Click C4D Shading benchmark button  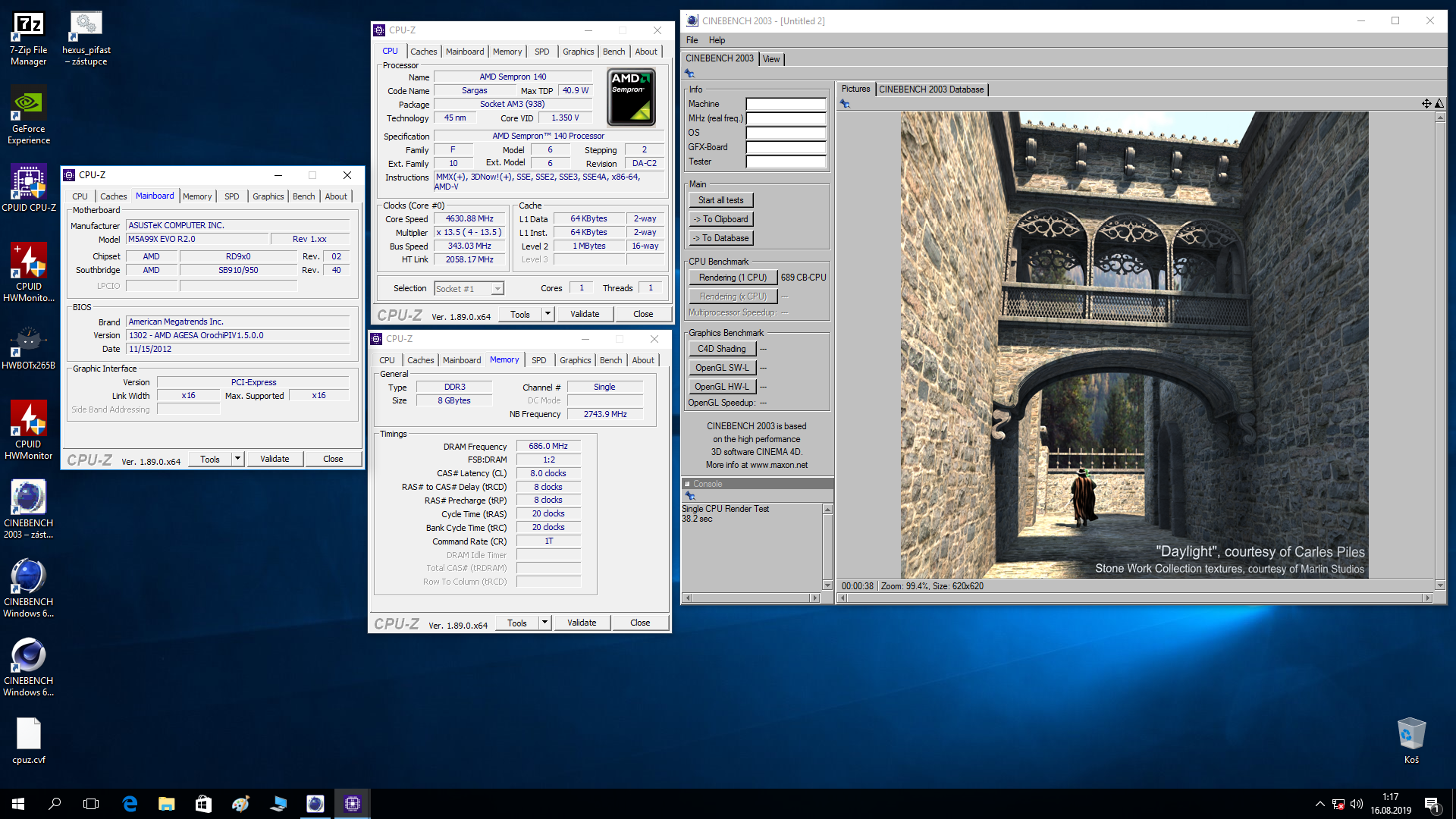(722, 349)
